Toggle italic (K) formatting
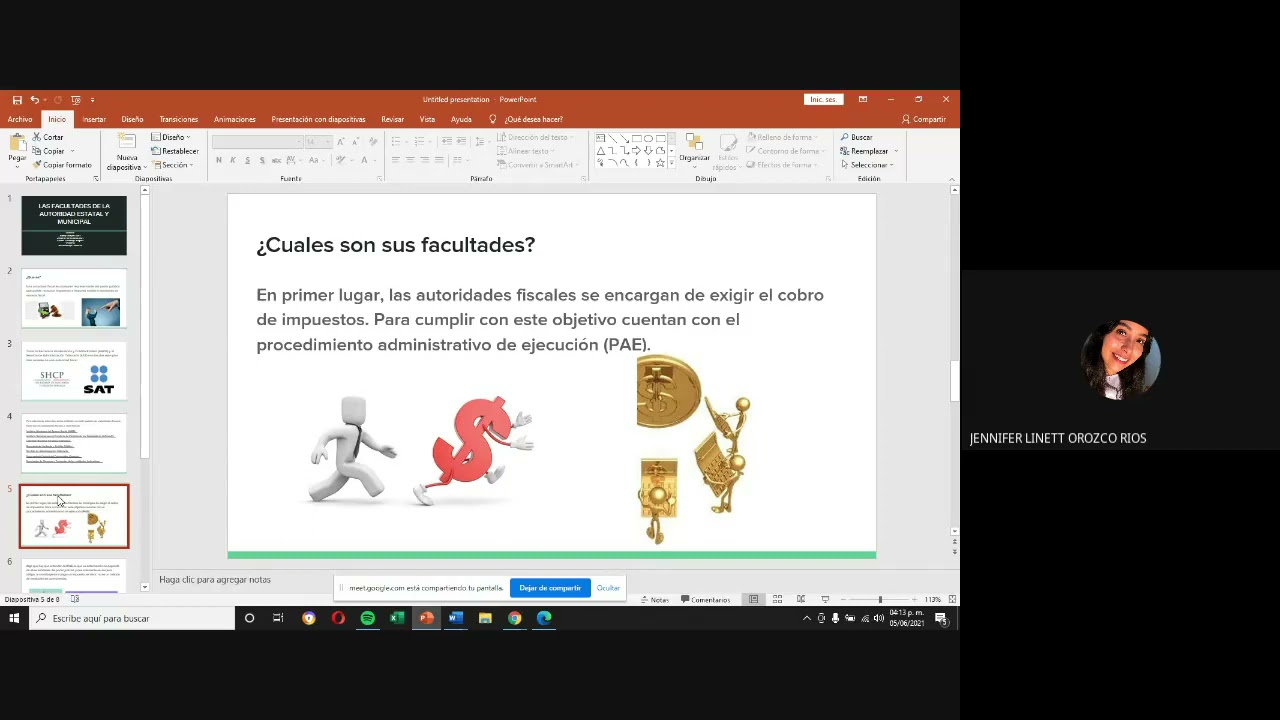The height and width of the screenshot is (720, 1280). pyautogui.click(x=233, y=160)
